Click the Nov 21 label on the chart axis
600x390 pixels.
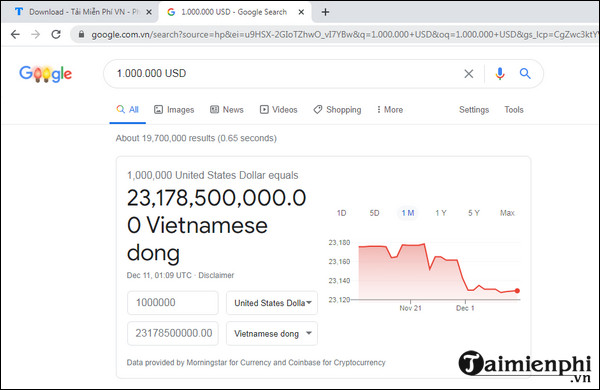click(x=410, y=308)
